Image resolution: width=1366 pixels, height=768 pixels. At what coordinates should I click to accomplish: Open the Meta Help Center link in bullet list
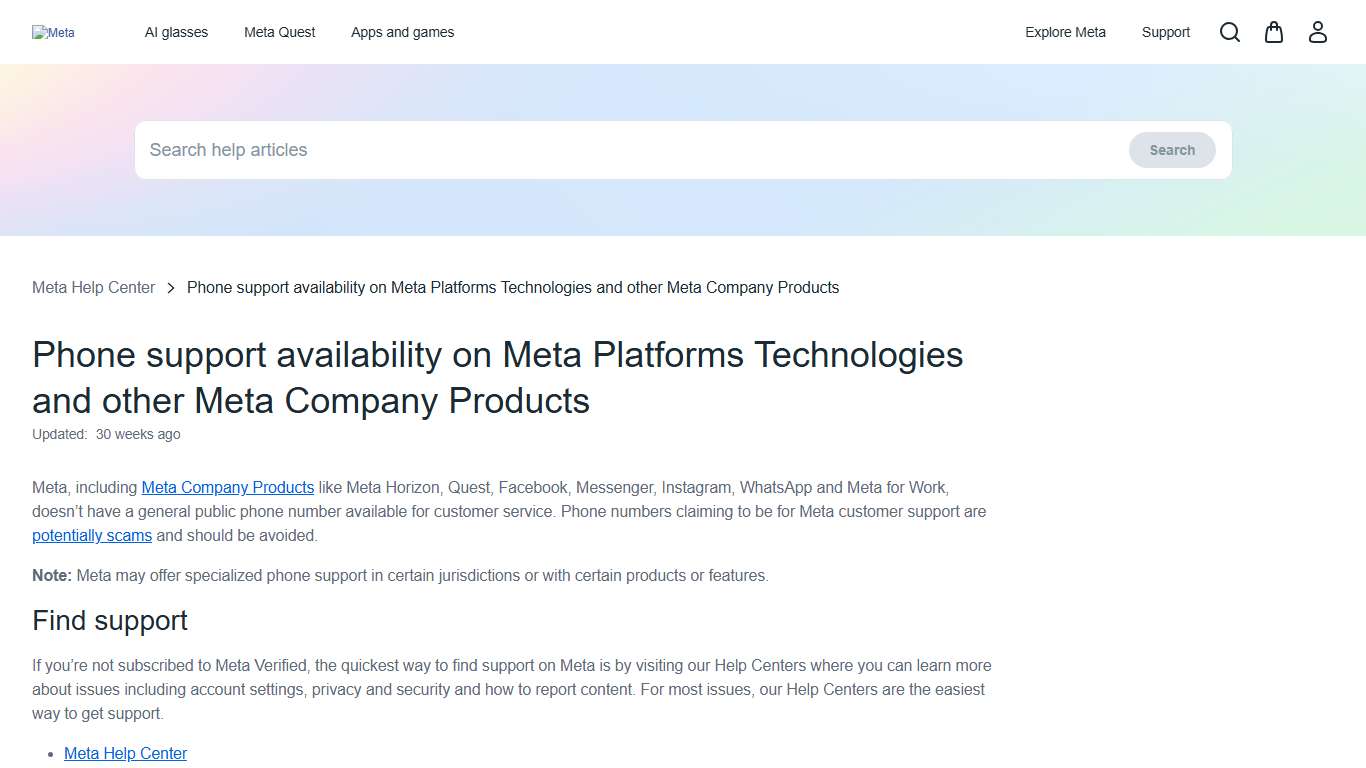(125, 753)
